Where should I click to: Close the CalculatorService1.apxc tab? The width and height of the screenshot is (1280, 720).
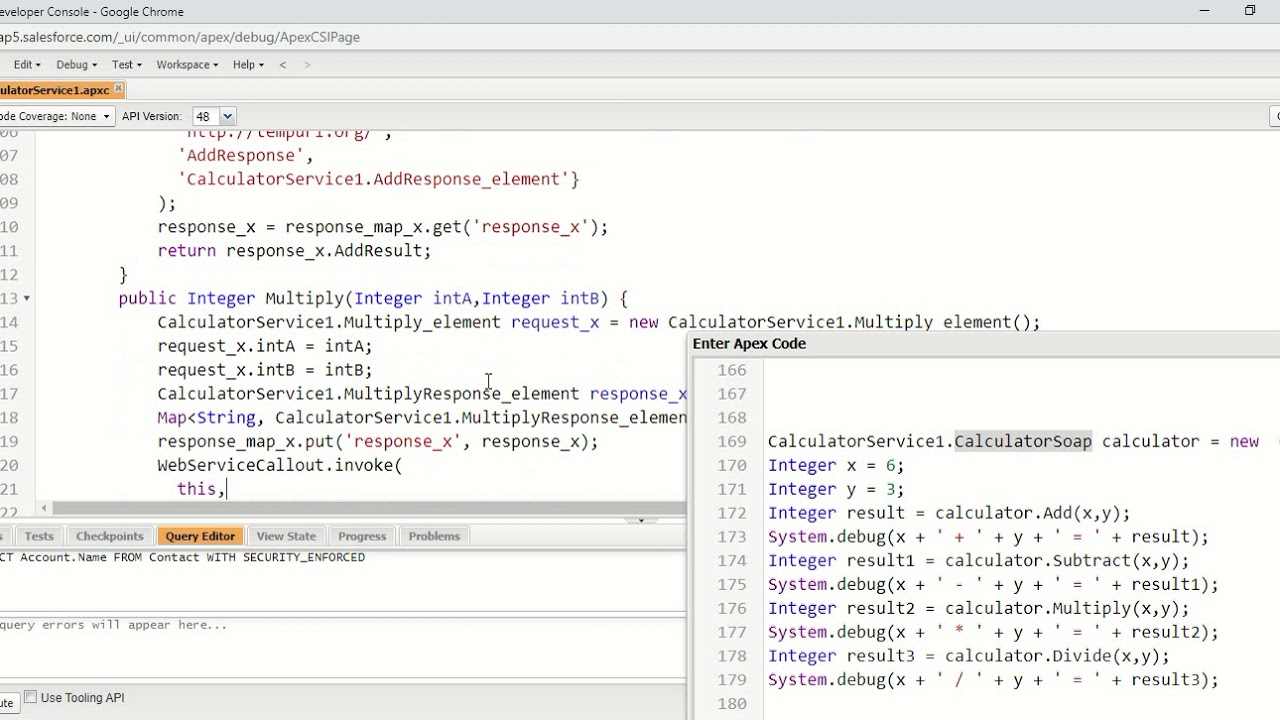pos(119,89)
